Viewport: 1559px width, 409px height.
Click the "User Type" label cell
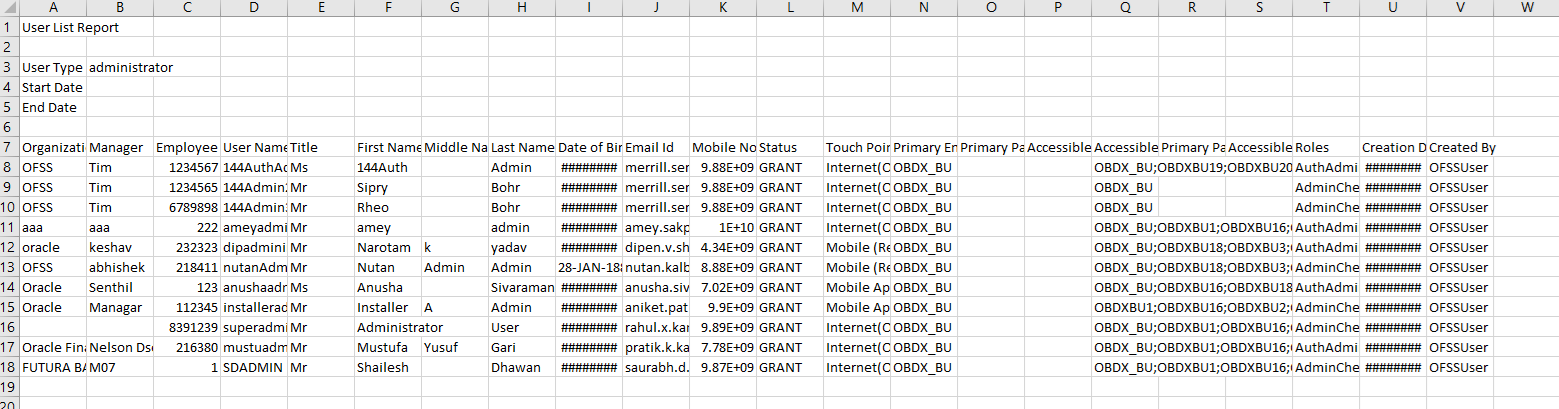pyautogui.click(x=52, y=67)
